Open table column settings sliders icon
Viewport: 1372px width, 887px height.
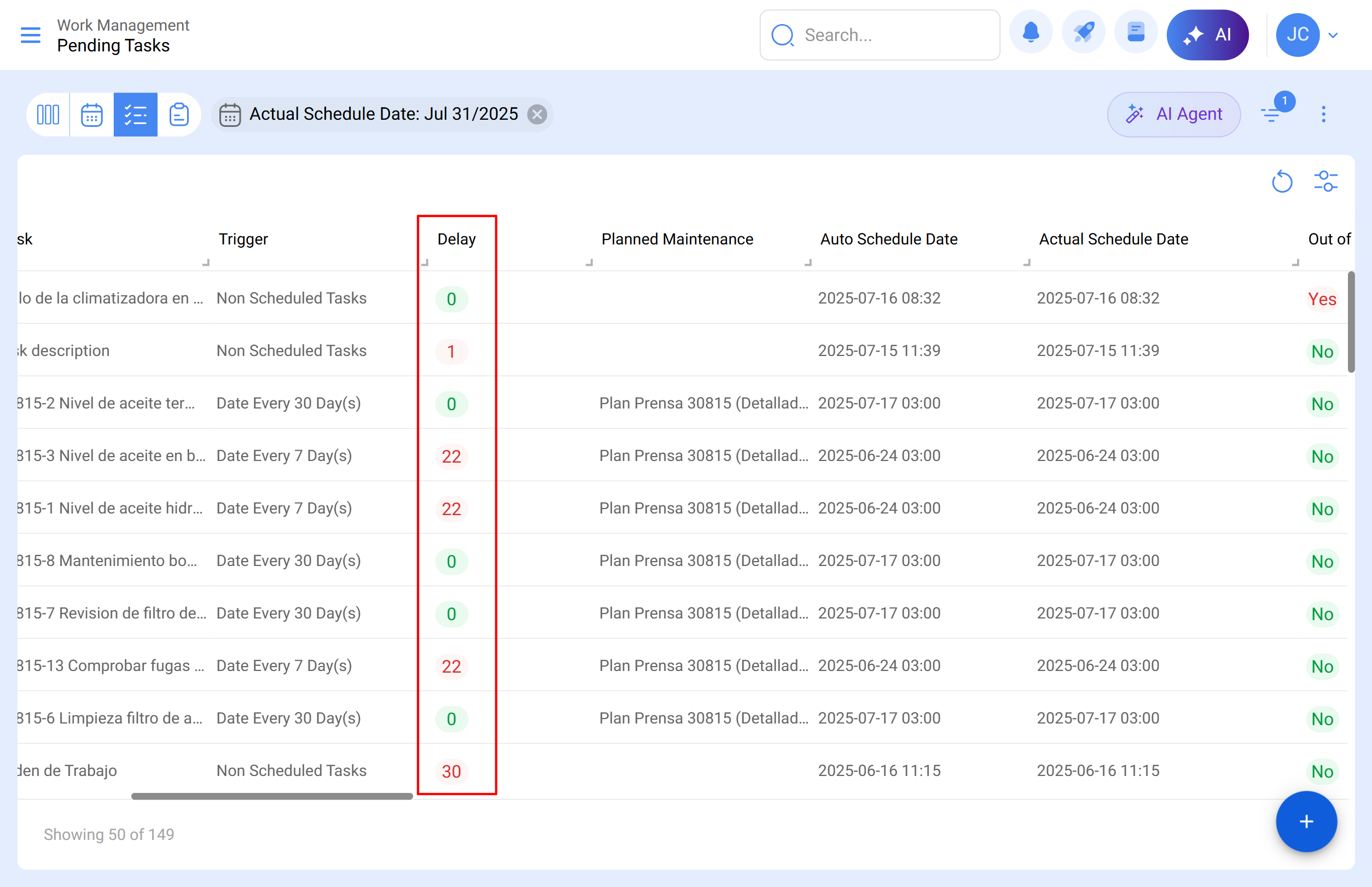(1326, 182)
